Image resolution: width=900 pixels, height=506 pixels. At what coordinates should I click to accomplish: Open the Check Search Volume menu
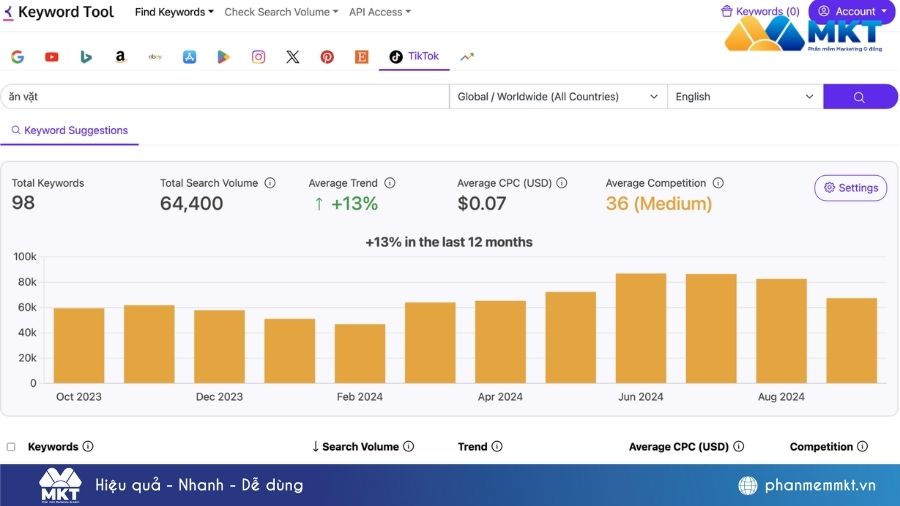pos(282,12)
